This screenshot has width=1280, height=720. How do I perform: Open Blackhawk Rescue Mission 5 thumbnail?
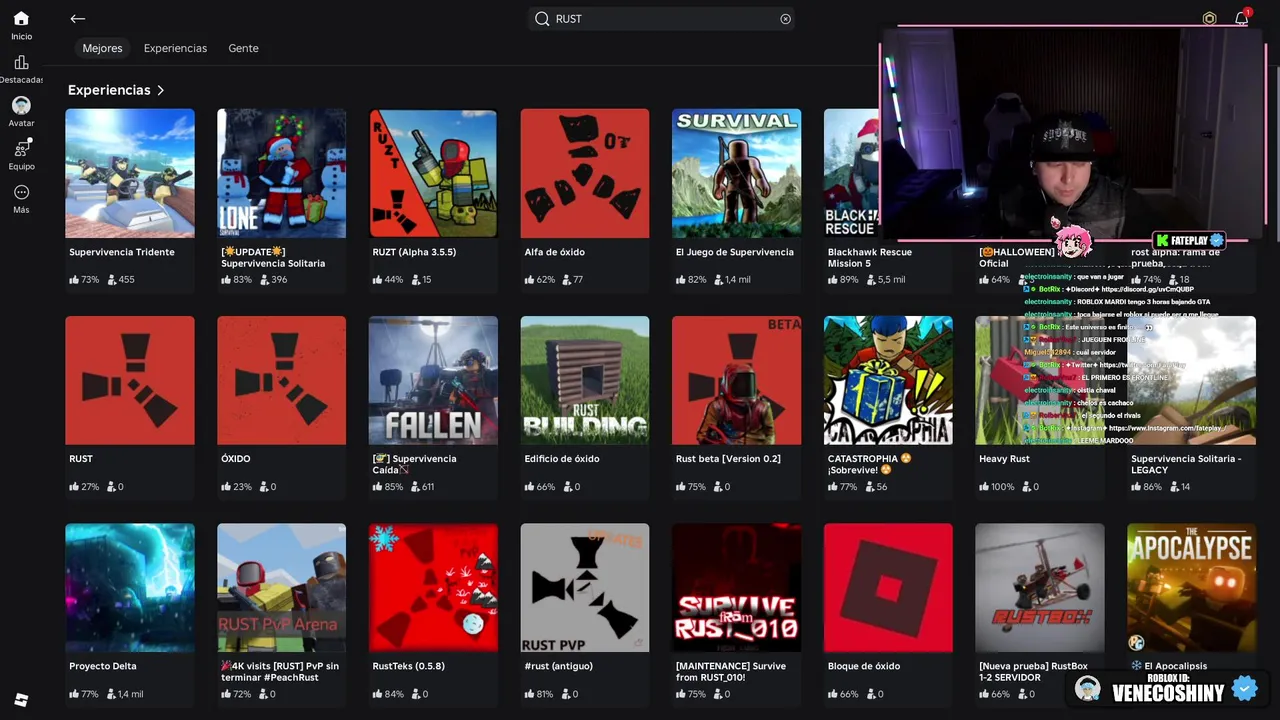(x=851, y=173)
